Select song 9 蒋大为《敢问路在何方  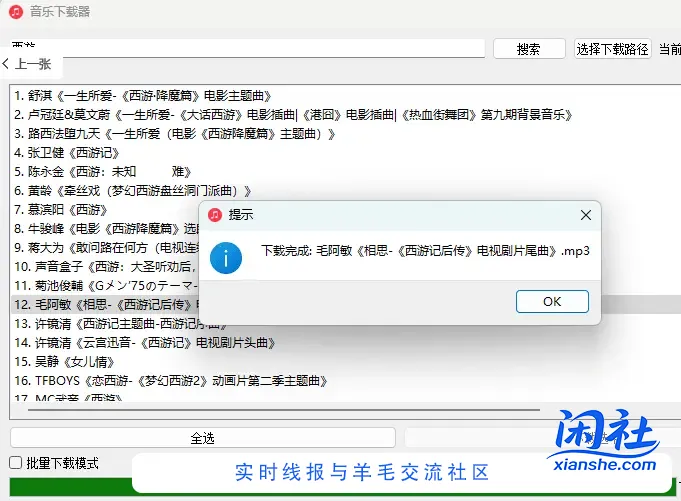tap(106, 248)
